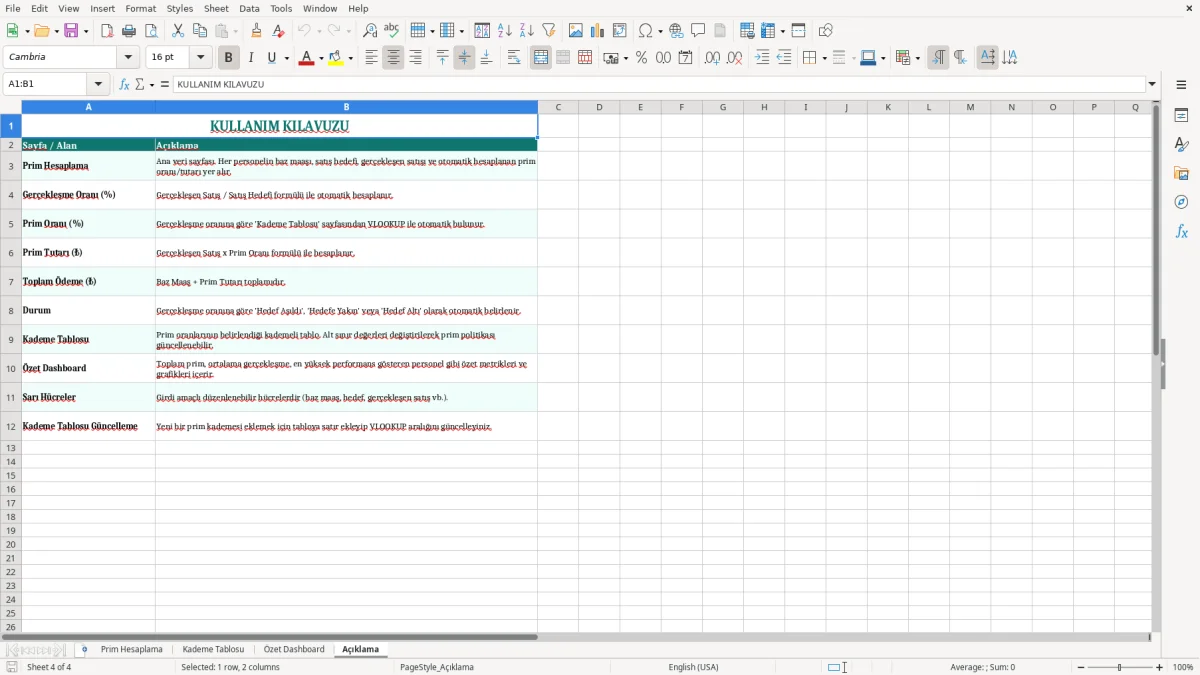The height and width of the screenshot is (675, 1200).
Task: Toggle left-to-right text direction
Action: (x=938, y=58)
